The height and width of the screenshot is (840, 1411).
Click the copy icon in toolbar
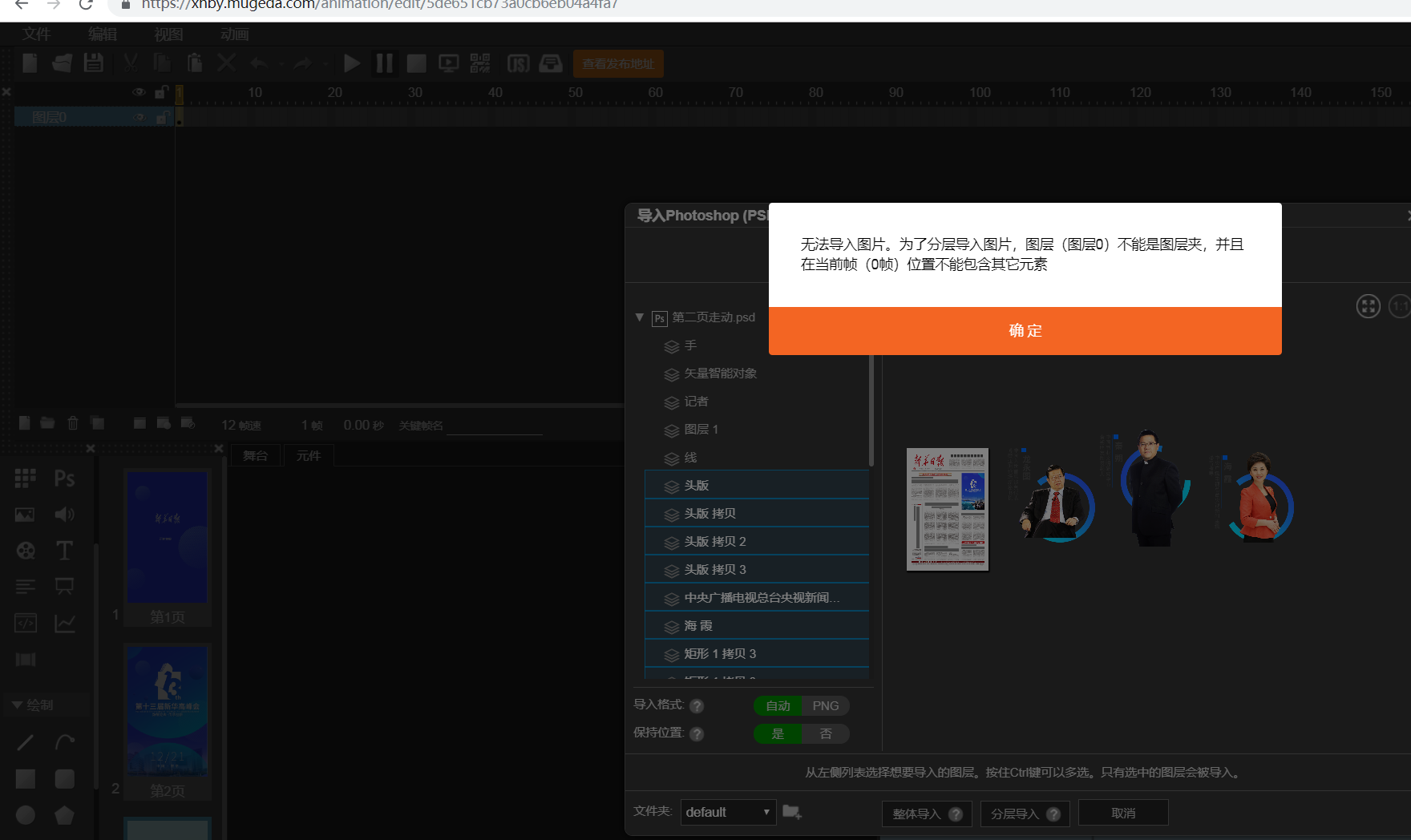162,63
